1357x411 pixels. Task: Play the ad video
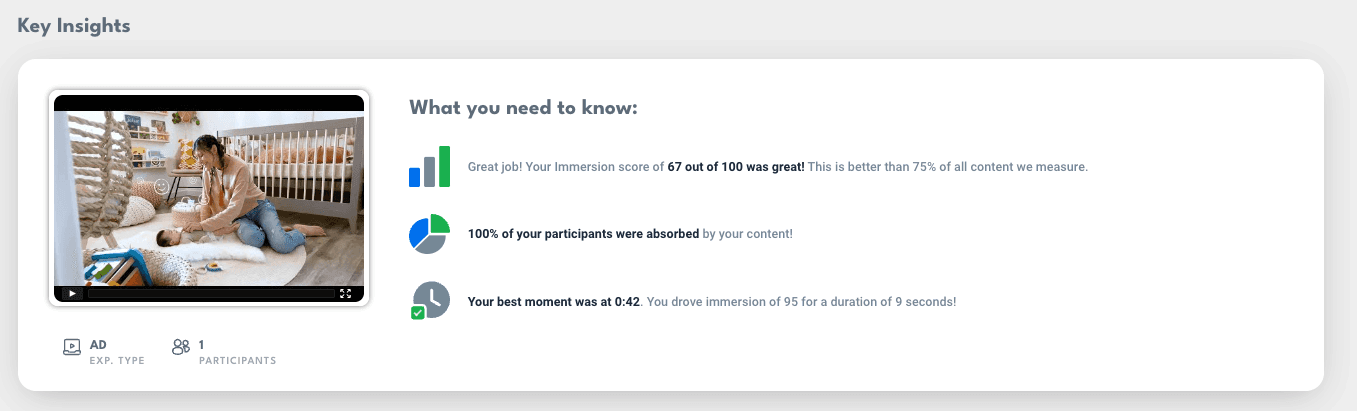pyautogui.click(x=71, y=294)
